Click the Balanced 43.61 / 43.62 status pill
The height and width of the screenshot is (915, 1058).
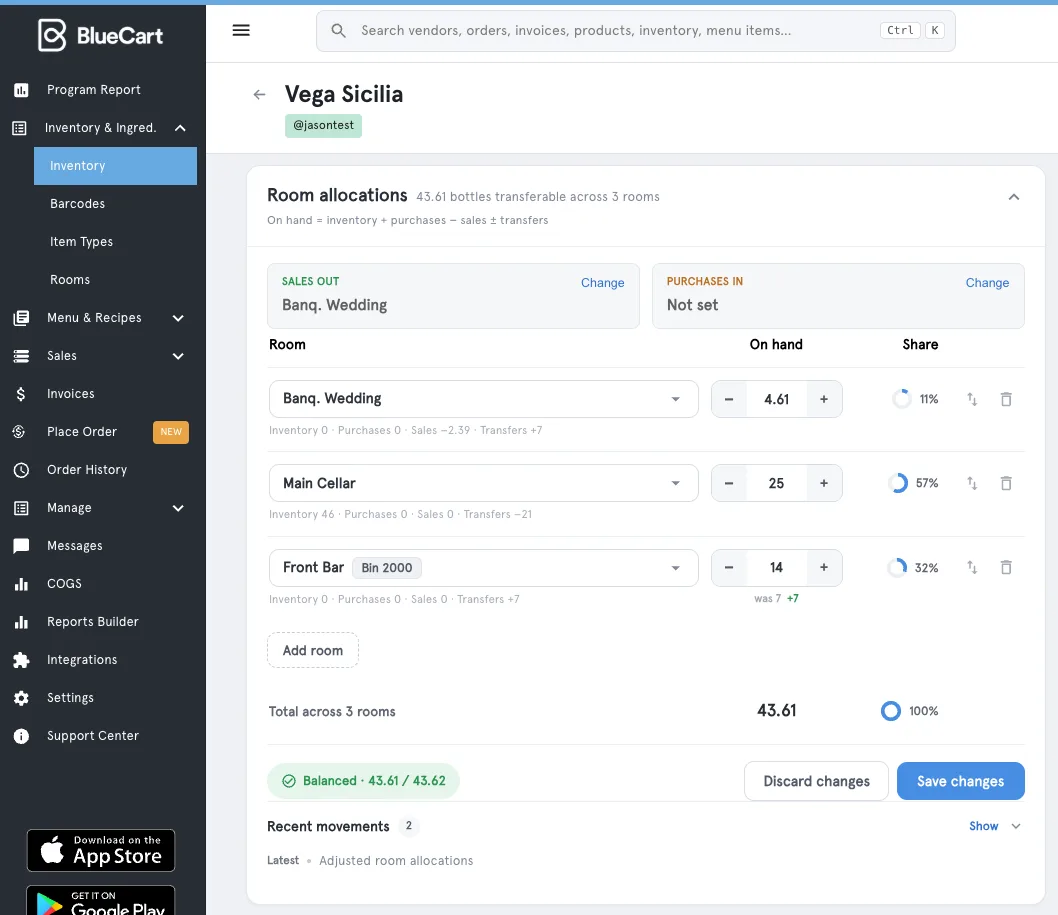(x=363, y=781)
